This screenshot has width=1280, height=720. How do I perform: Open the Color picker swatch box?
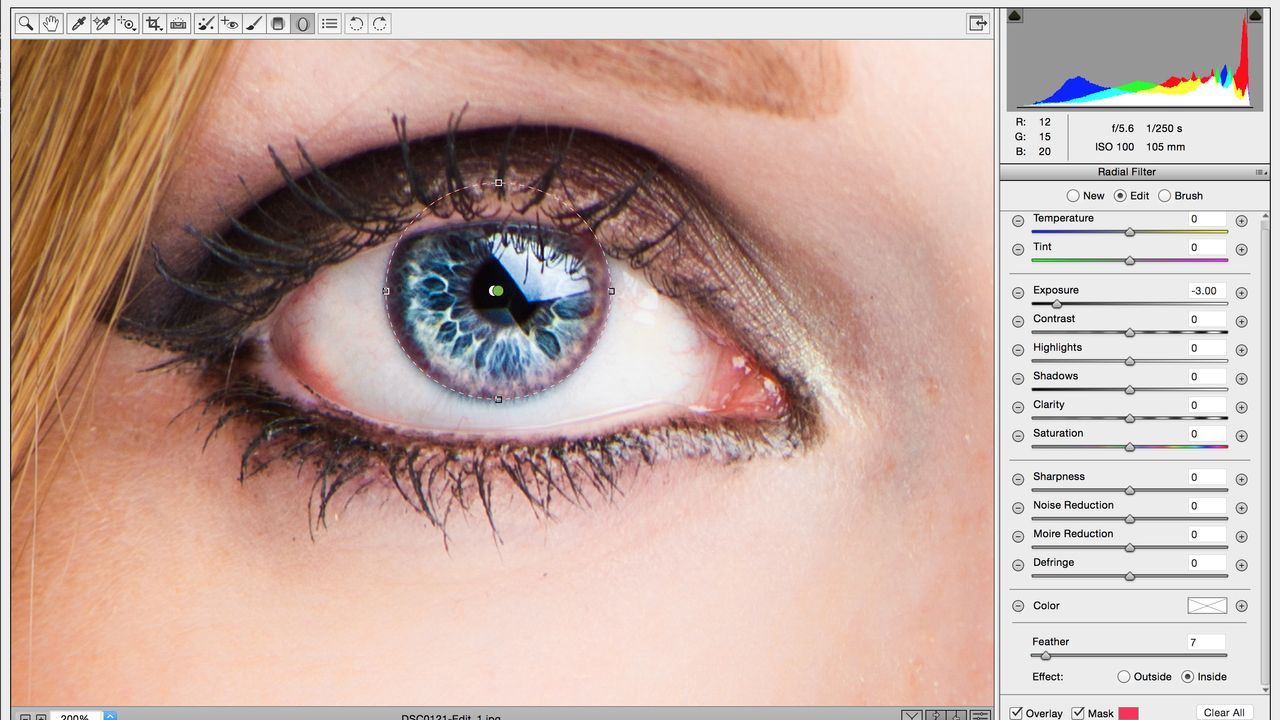click(x=1207, y=606)
